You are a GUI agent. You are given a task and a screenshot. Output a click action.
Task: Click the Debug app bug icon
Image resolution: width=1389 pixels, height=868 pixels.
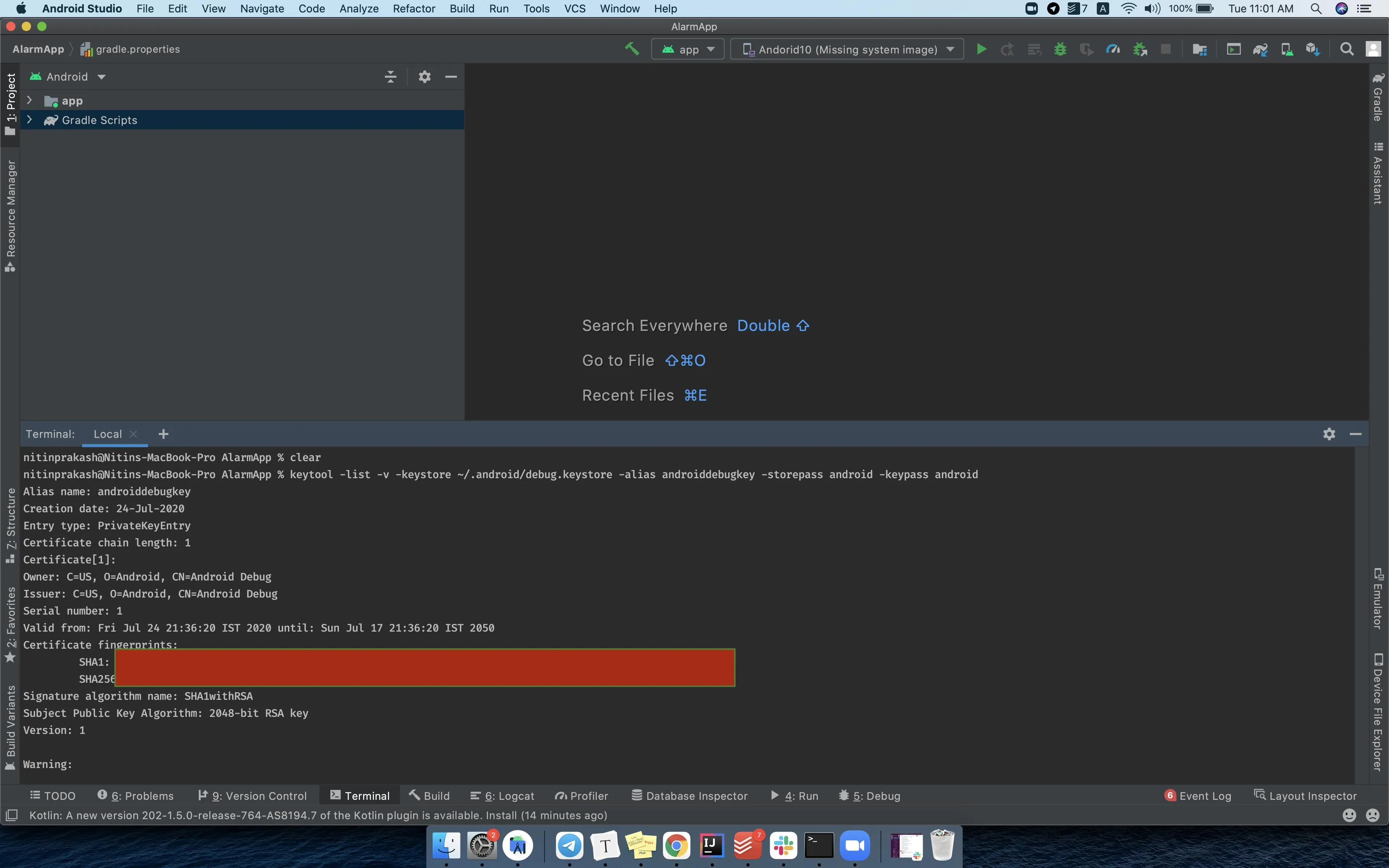(1060, 49)
